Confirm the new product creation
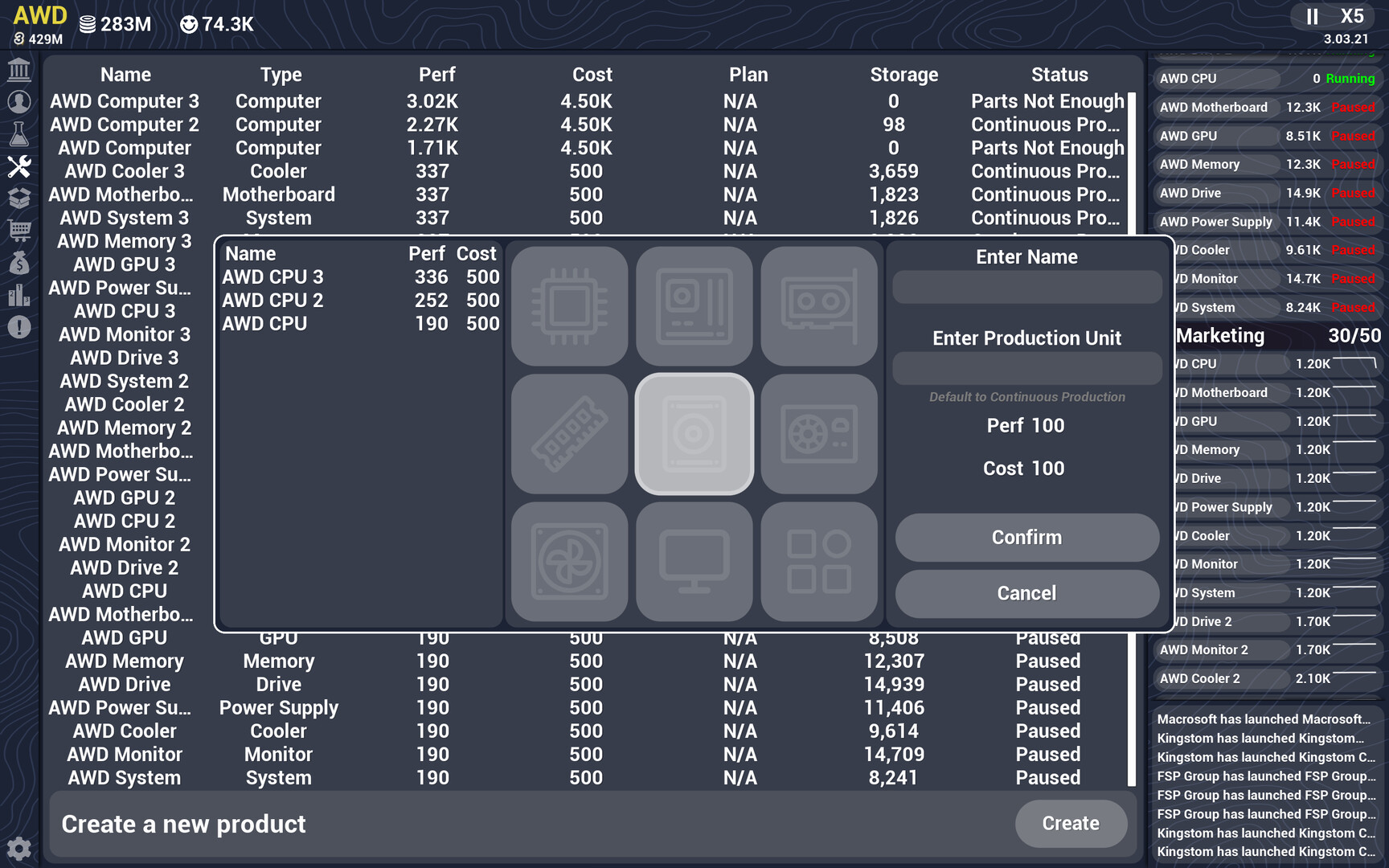1389x868 pixels. [x=1026, y=537]
